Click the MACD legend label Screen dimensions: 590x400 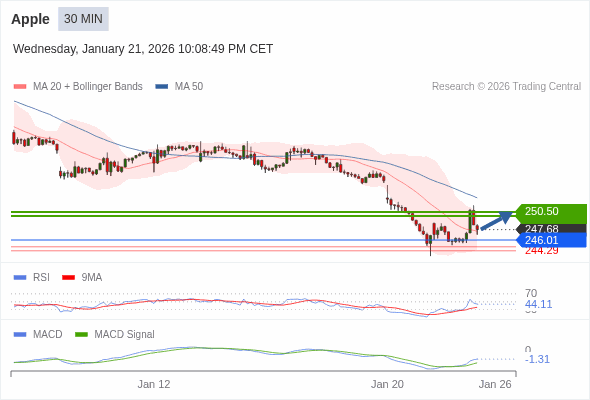pos(48,335)
